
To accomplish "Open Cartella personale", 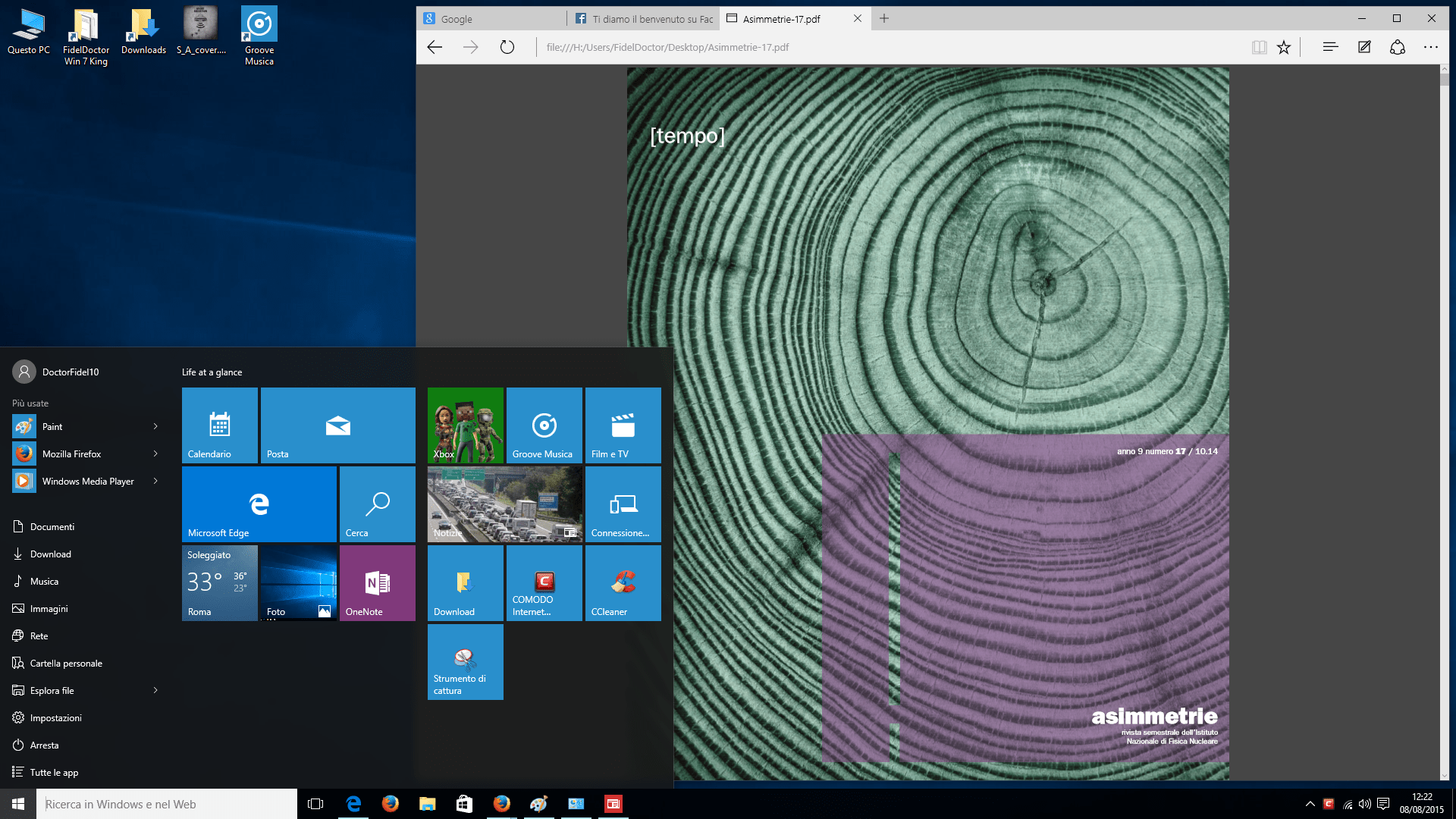I will click(58, 663).
